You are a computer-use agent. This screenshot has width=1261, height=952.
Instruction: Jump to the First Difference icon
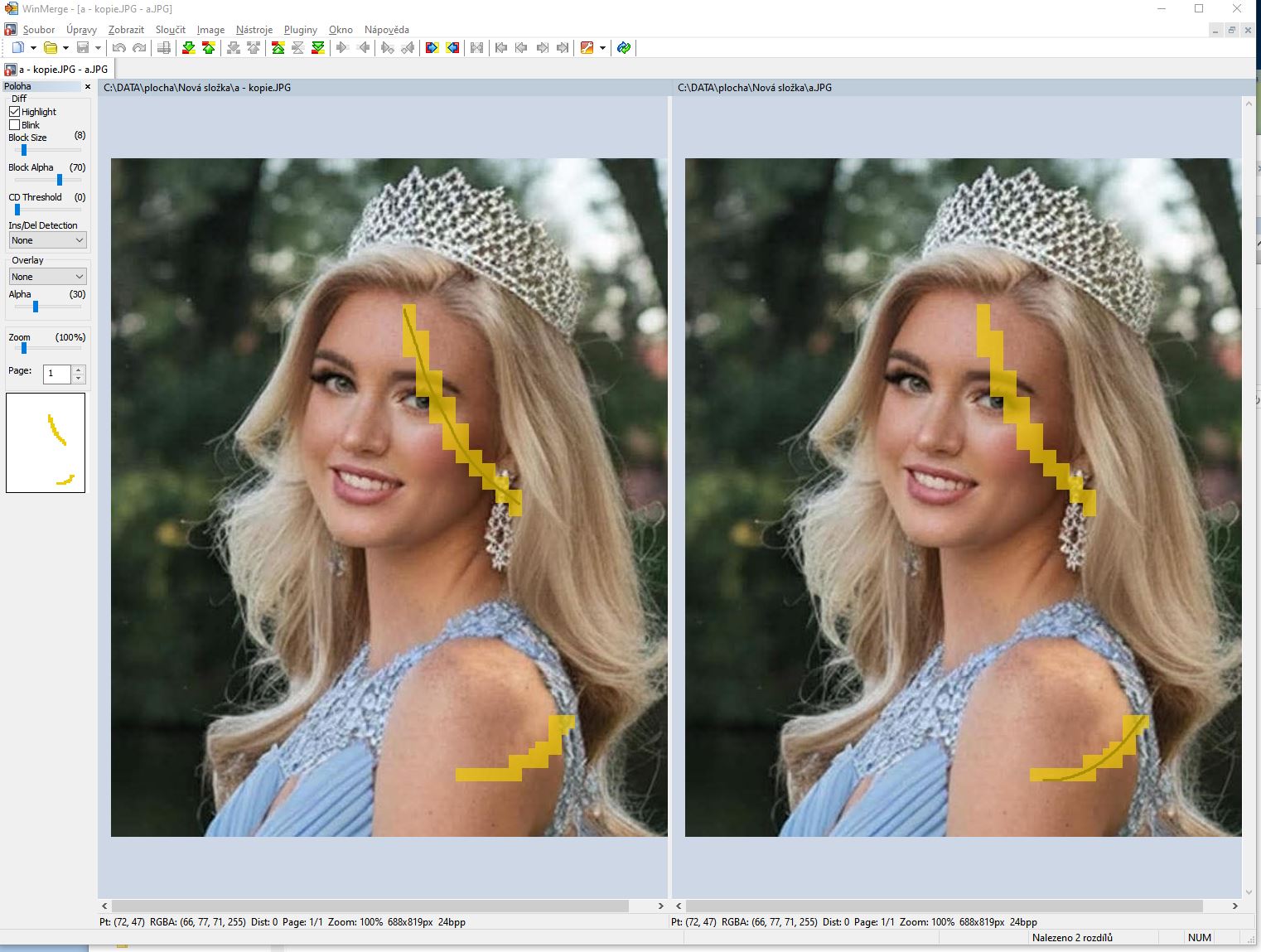[278, 48]
